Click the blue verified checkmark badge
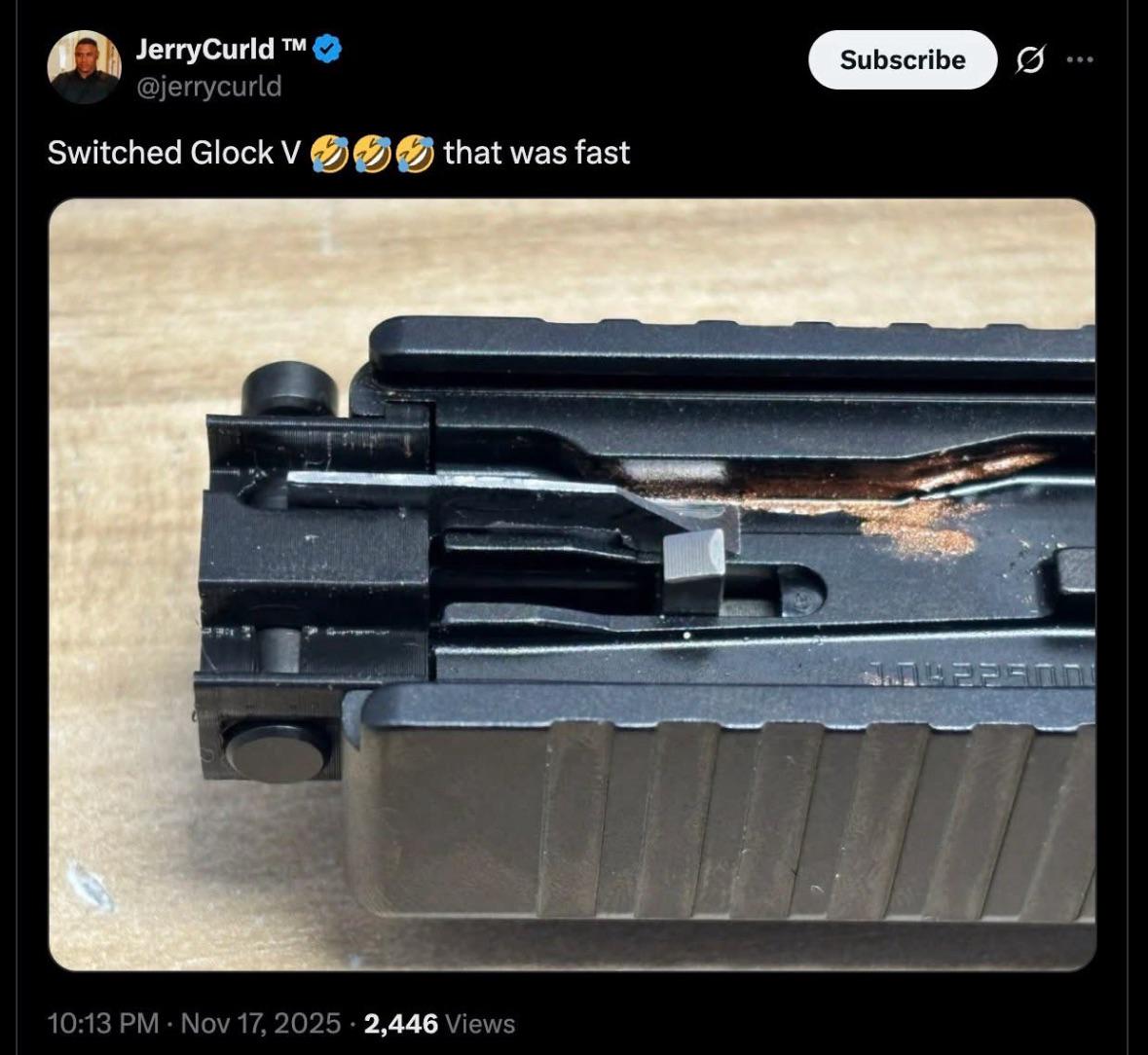 [327, 50]
